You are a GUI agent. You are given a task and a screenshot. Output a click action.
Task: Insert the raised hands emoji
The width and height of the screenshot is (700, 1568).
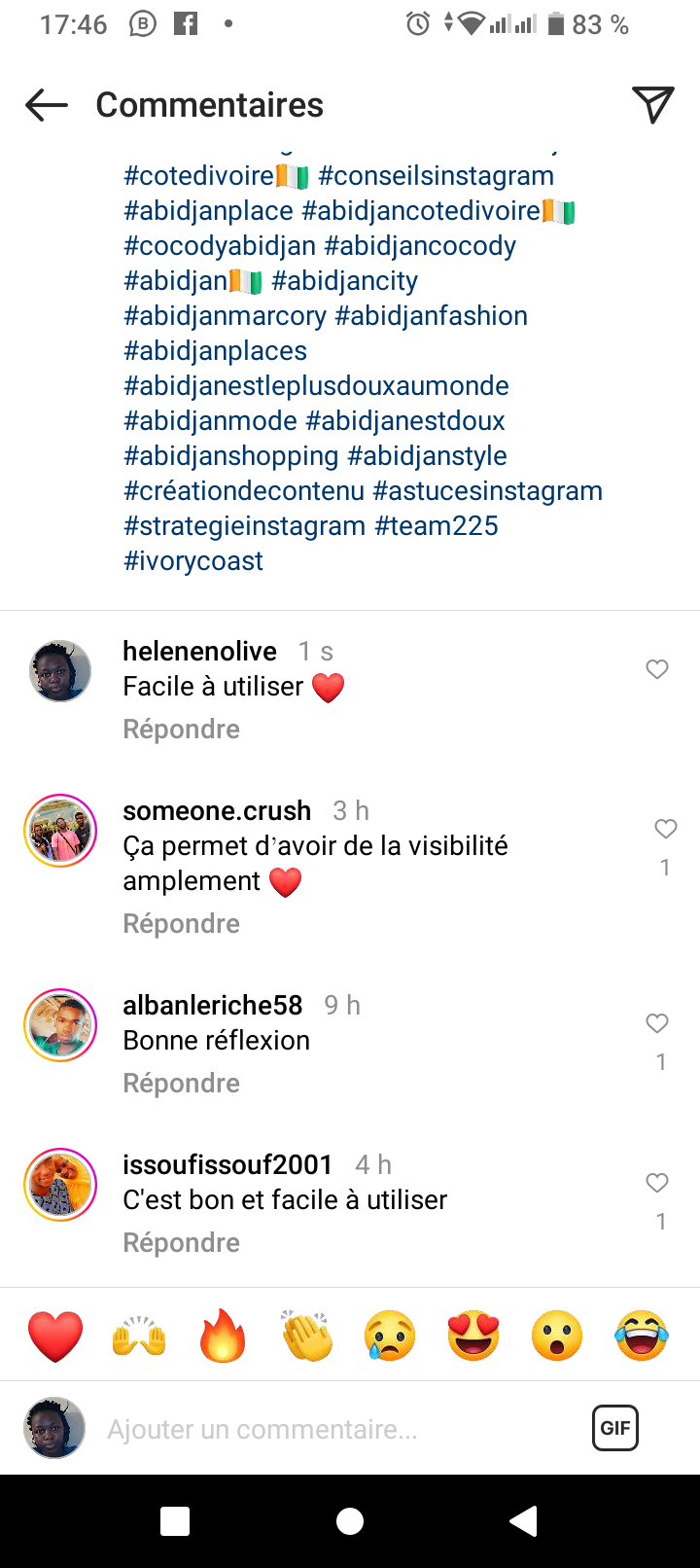tap(139, 1335)
